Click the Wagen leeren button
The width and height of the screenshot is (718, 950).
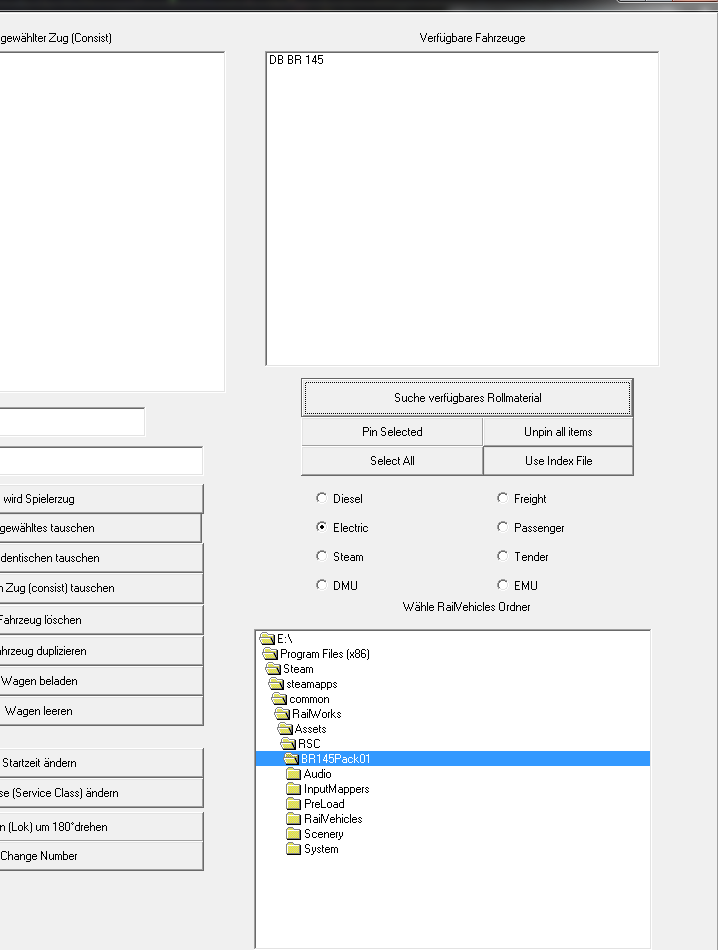pos(101,711)
